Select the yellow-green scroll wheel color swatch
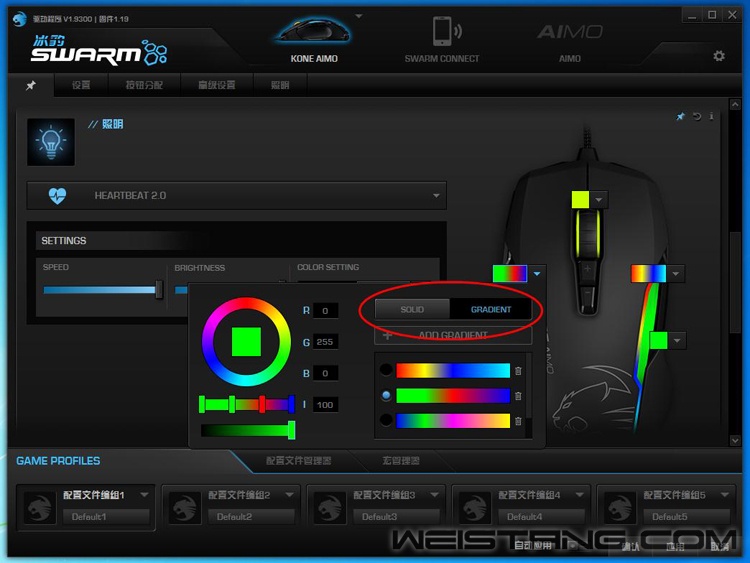This screenshot has width=750, height=563. tap(580, 200)
